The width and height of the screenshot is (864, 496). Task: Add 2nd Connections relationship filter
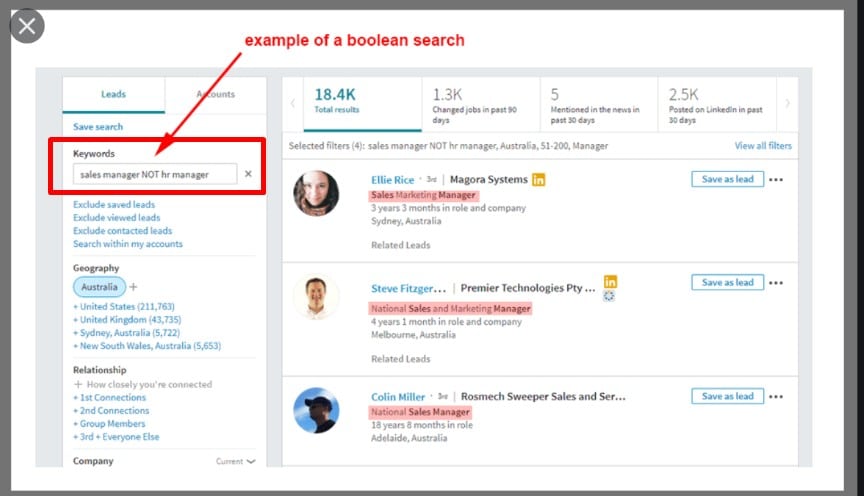tap(111, 411)
